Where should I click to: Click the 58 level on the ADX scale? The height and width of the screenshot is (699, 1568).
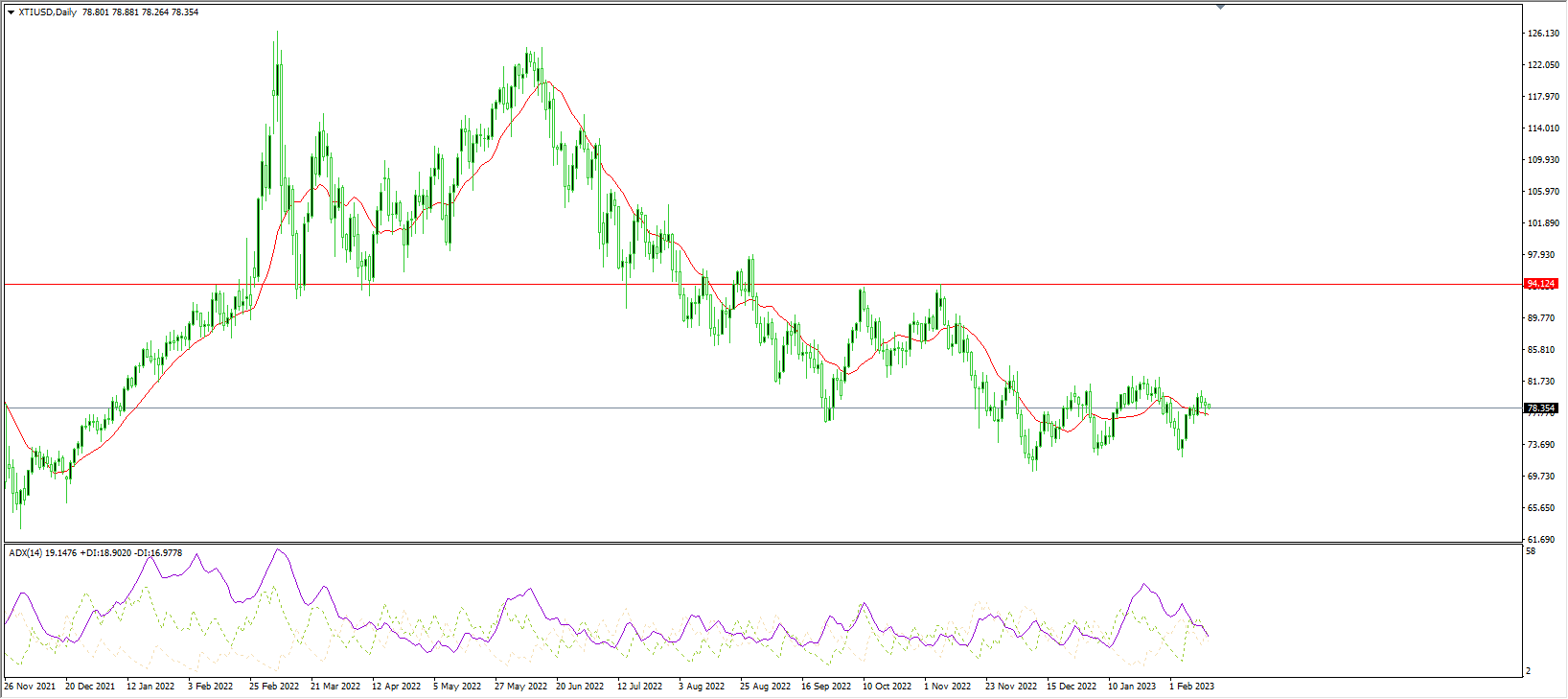click(1532, 551)
